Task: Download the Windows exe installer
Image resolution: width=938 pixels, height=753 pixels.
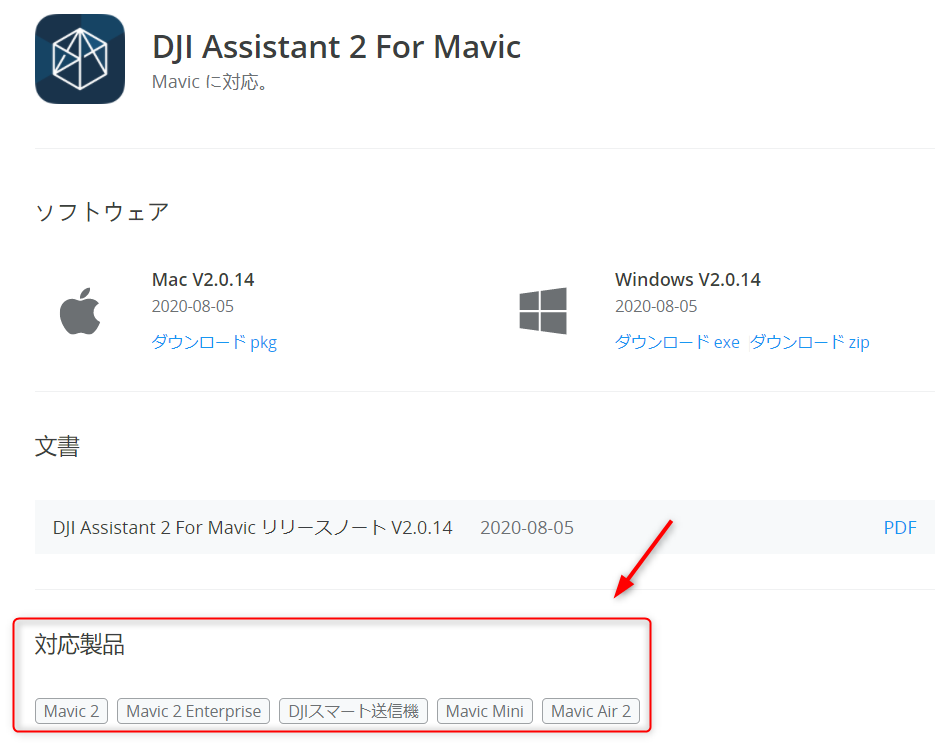Action: tap(677, 342)
